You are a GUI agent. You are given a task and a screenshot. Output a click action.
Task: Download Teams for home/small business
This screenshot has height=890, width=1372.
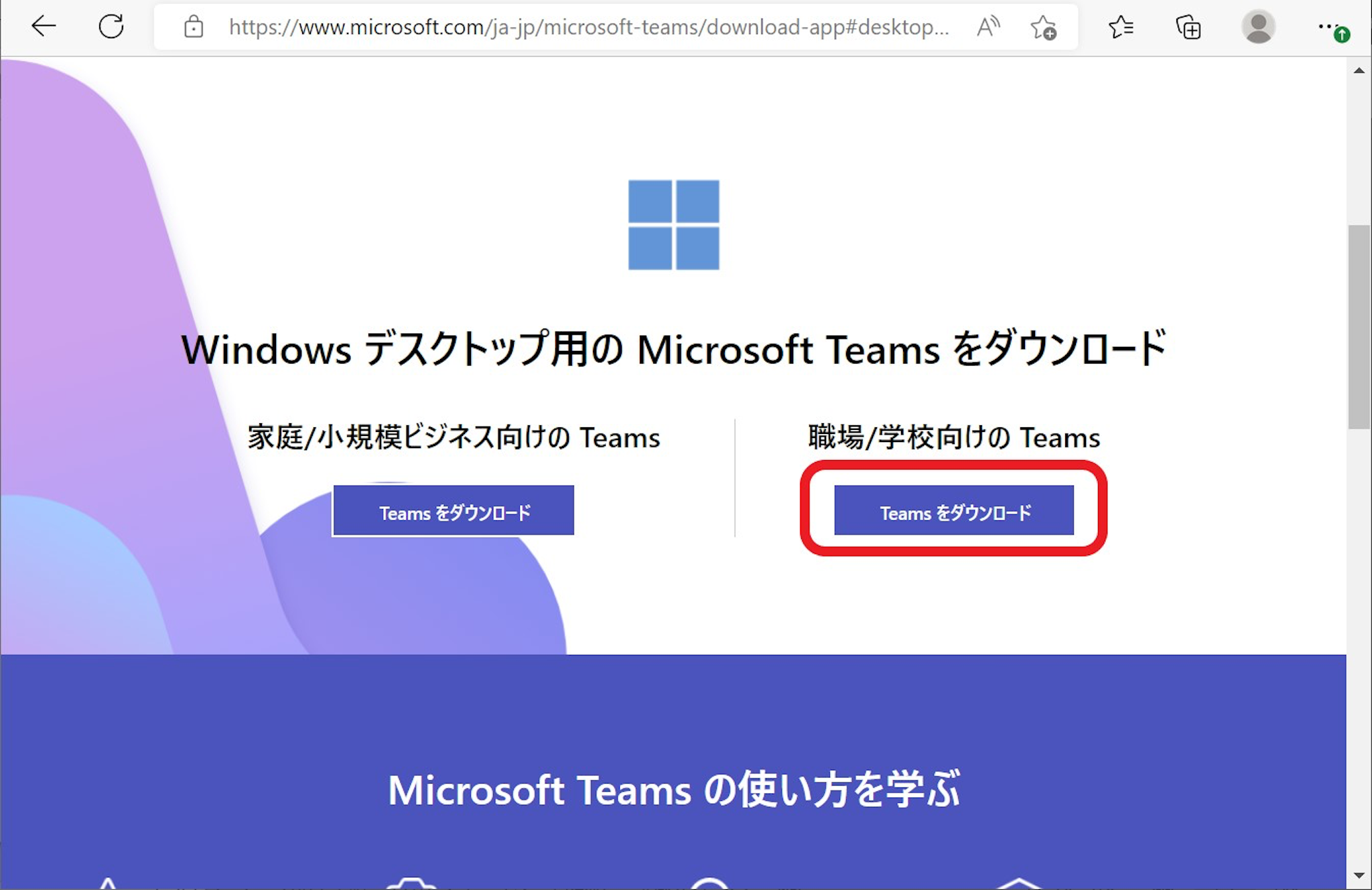pos(454,511)
